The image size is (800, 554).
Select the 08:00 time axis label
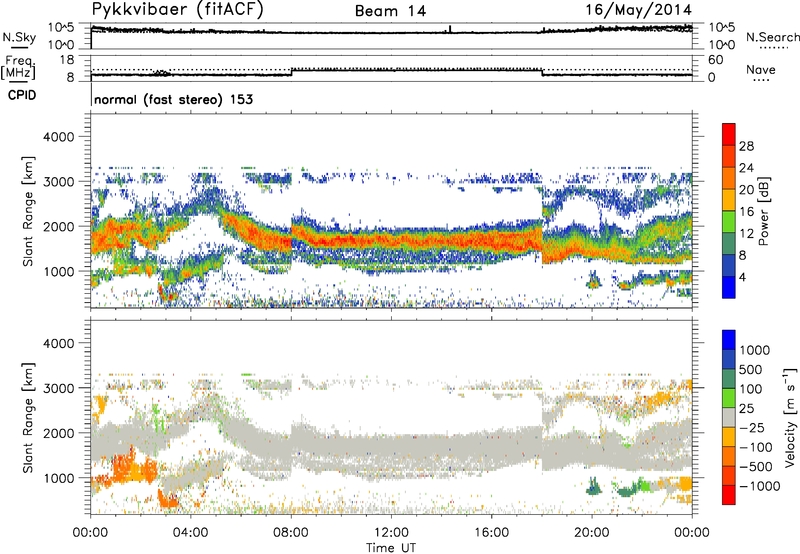tap(291, 533)
